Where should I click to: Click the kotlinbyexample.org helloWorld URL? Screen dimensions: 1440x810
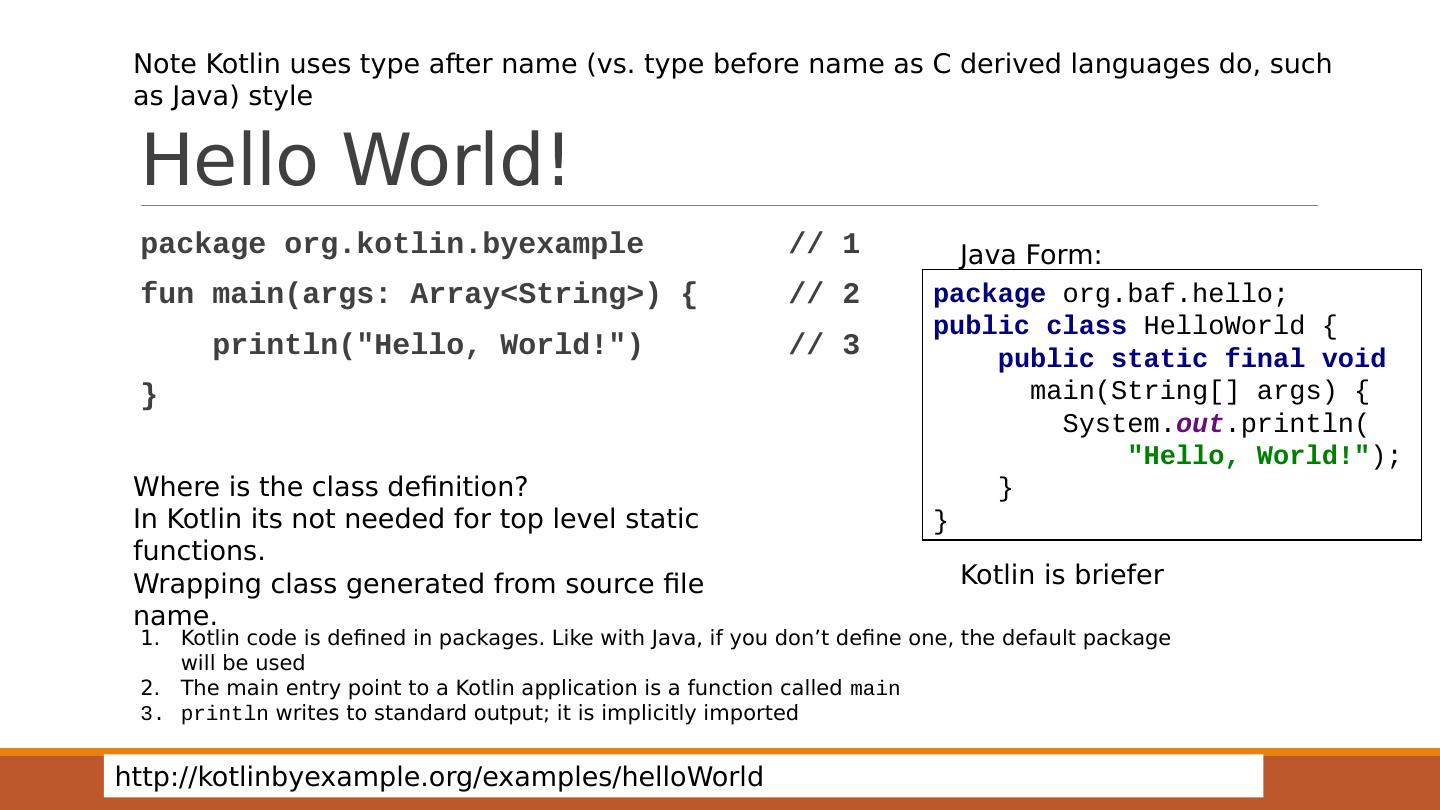pos(439,777)
